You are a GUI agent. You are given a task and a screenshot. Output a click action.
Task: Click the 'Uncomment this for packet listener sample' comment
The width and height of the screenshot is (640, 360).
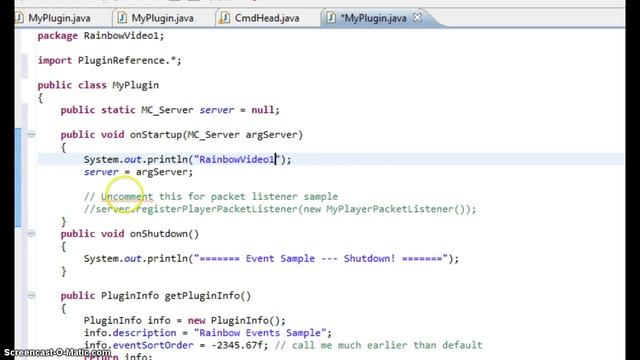(211, 196)
